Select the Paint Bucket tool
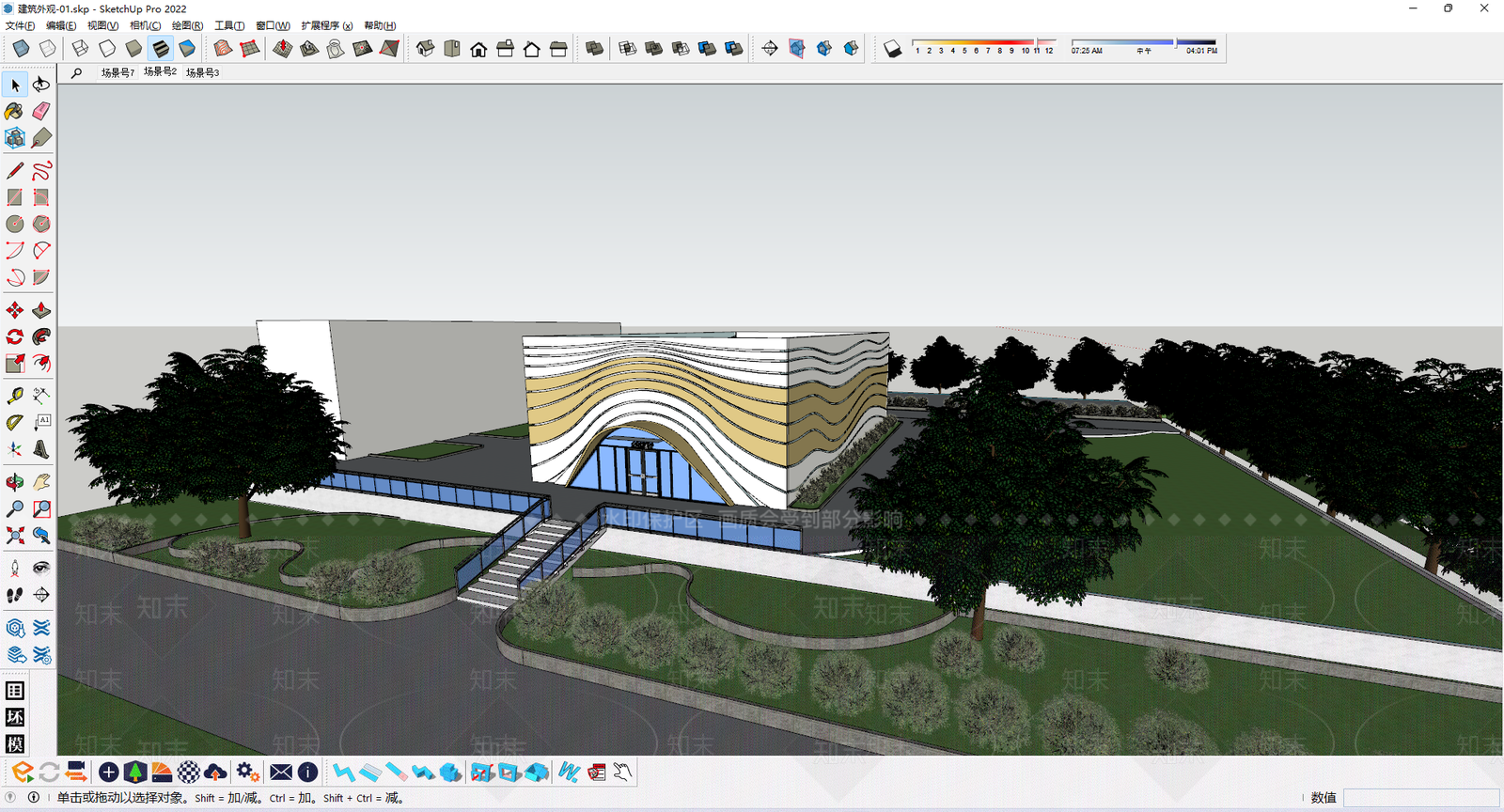The image size is (1504, 812). click(x=14, y=112)
